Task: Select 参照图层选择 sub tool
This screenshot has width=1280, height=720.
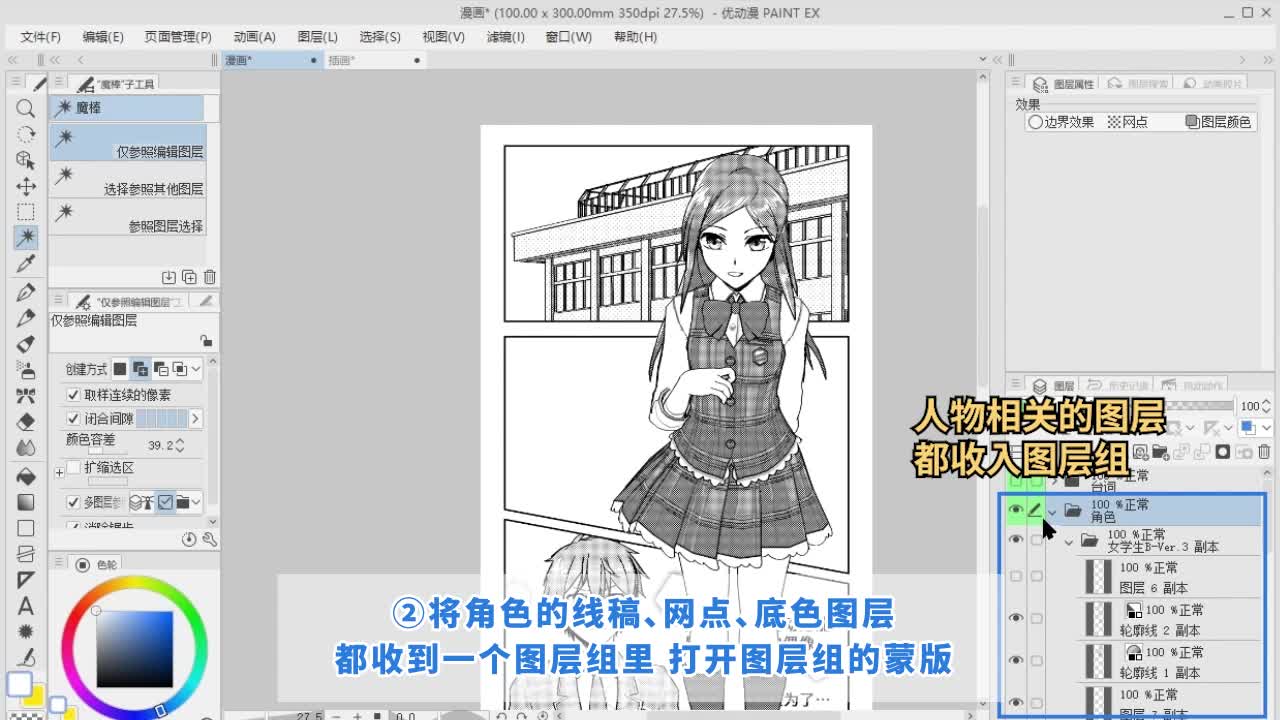Action: click(128, 218)
